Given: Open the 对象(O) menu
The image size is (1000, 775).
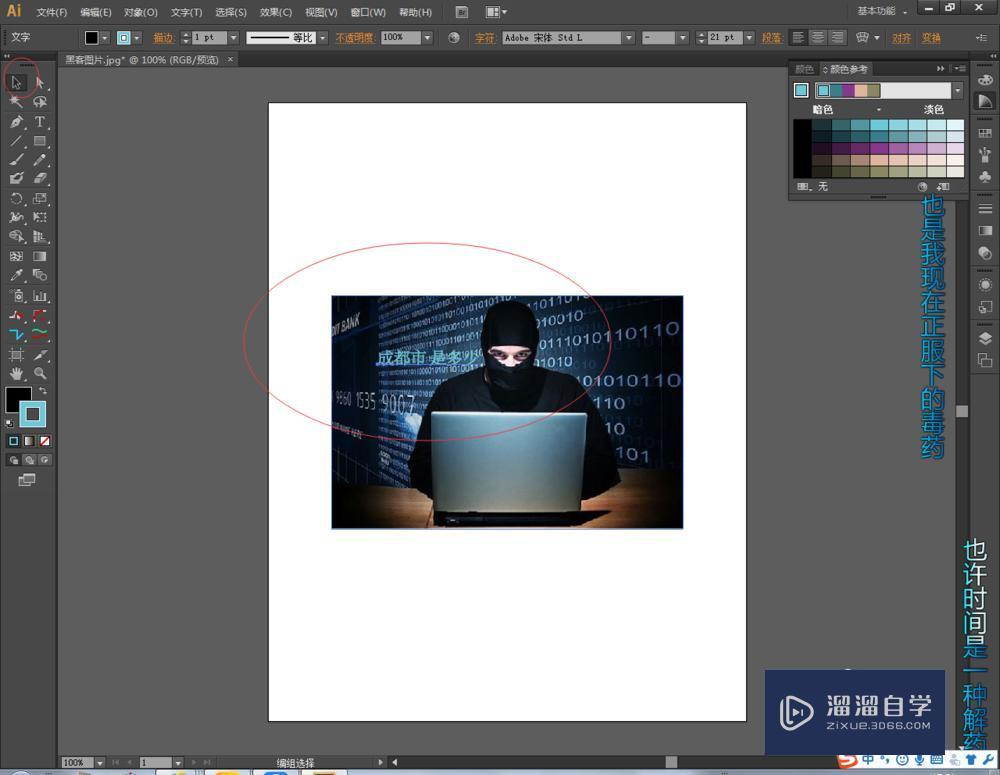Looking at the screenshot, I should pyautogui.click(x=140, y=12).
